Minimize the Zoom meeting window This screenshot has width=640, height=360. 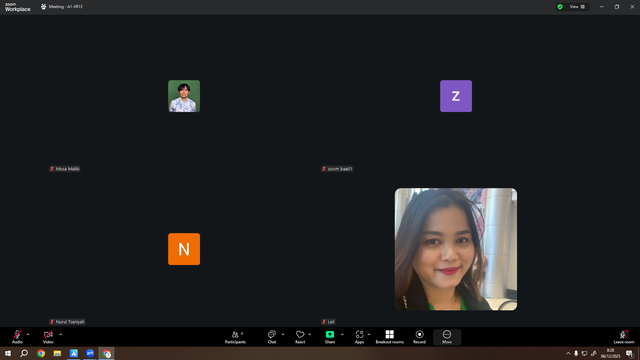[602, 7]
